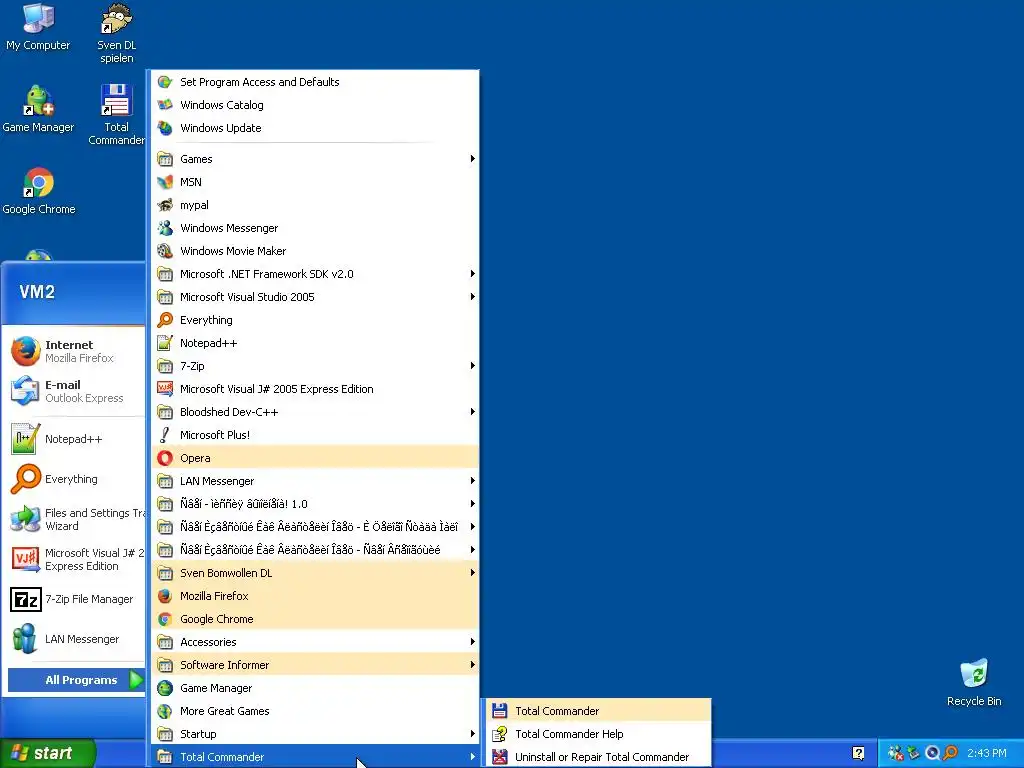
Task: Open Game Manager desktop shortcut
Action: pos(38,108)
